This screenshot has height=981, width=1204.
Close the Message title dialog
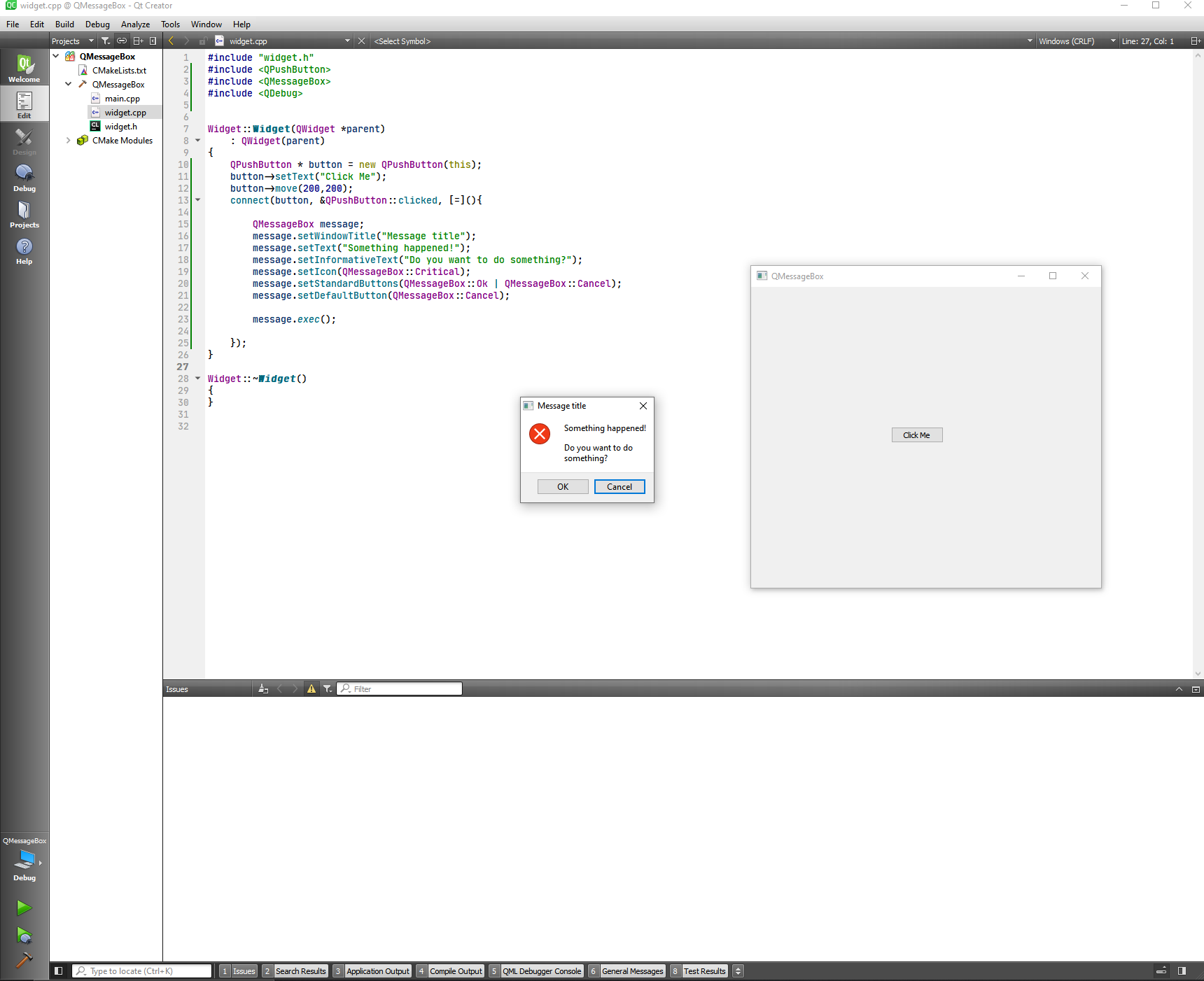click(643, 406)
